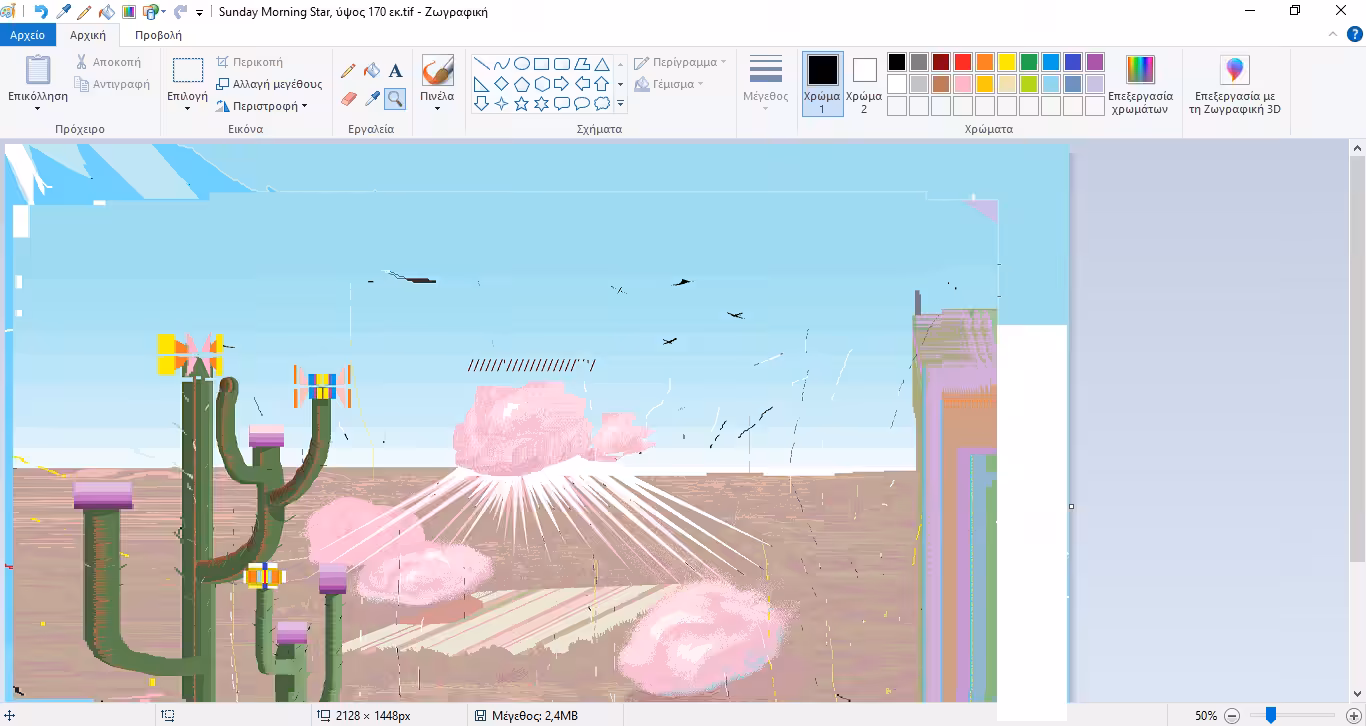The image size is (1366, 726).
Task: Choose the Right triangle shape
Action: pyautogui.click(x=481, y=84)
